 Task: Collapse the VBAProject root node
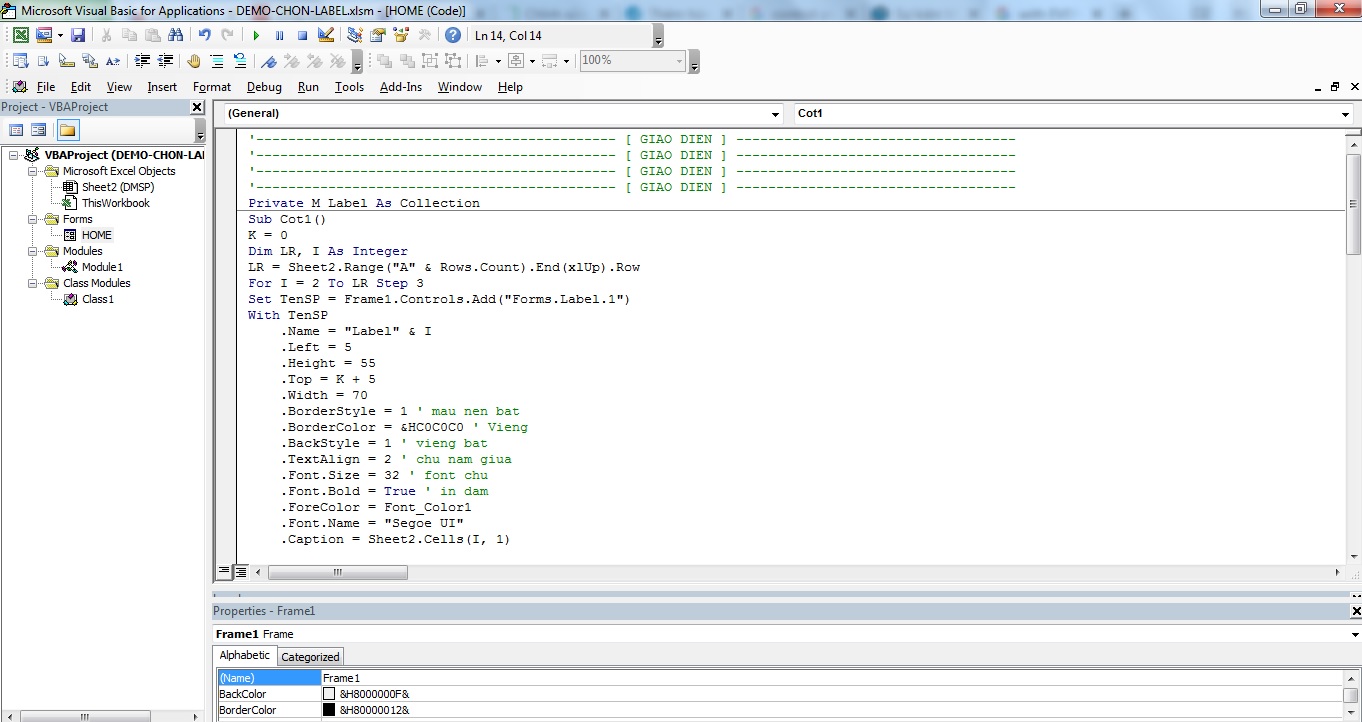[13, 155]
